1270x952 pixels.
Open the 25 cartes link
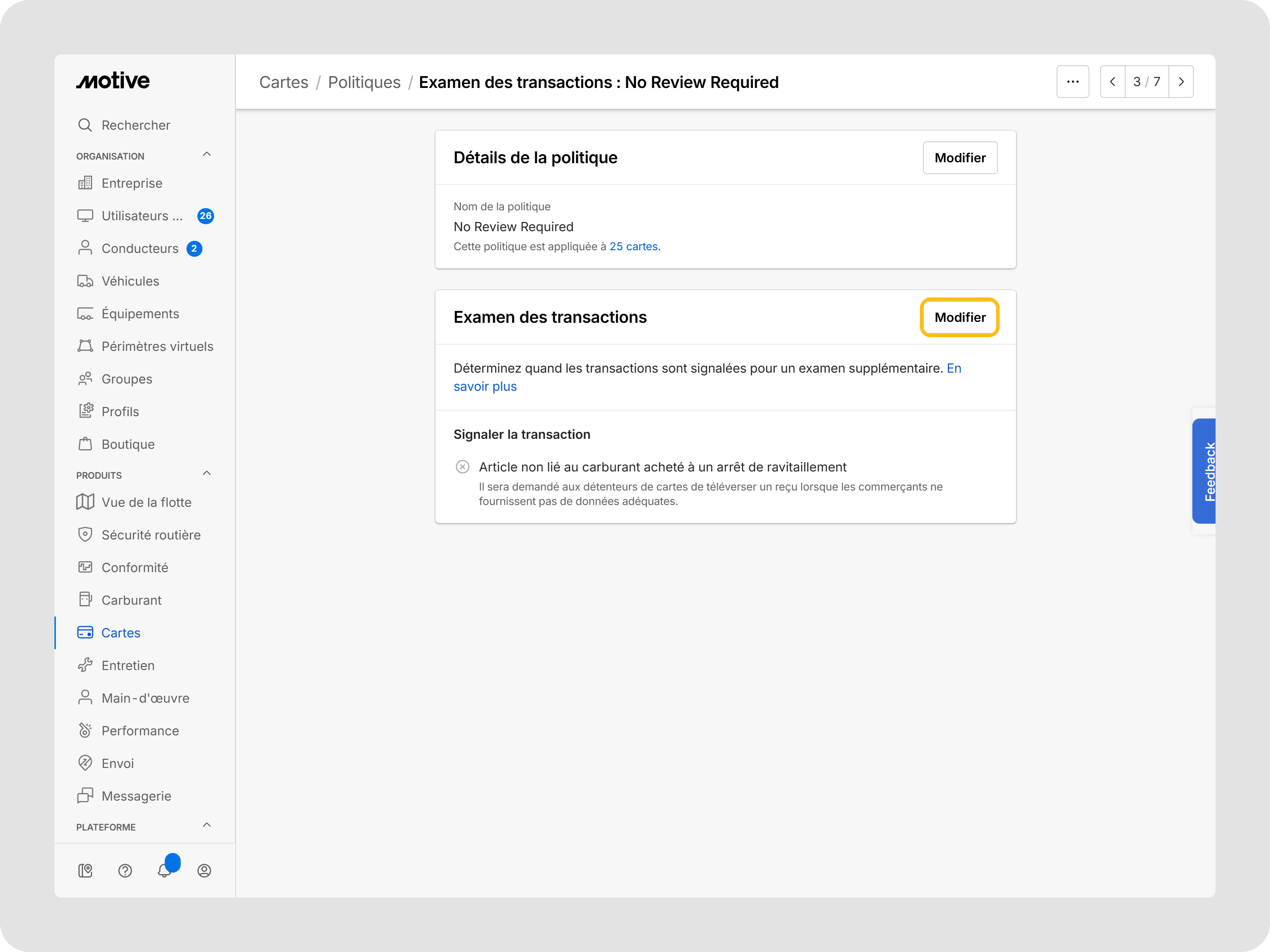click(635, 246)
